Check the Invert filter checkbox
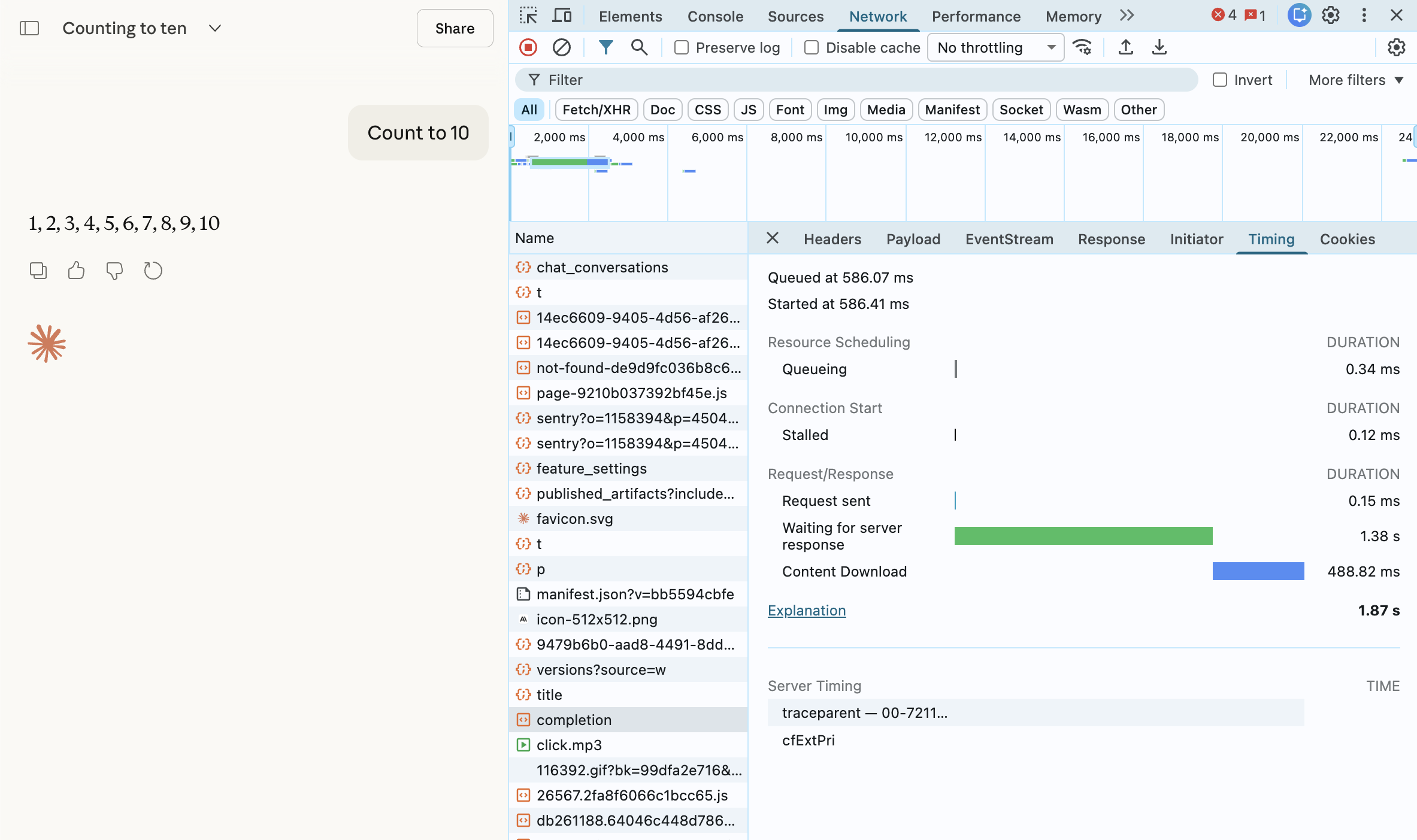The image size is (1417, 840). click(x=1219, y=80)
